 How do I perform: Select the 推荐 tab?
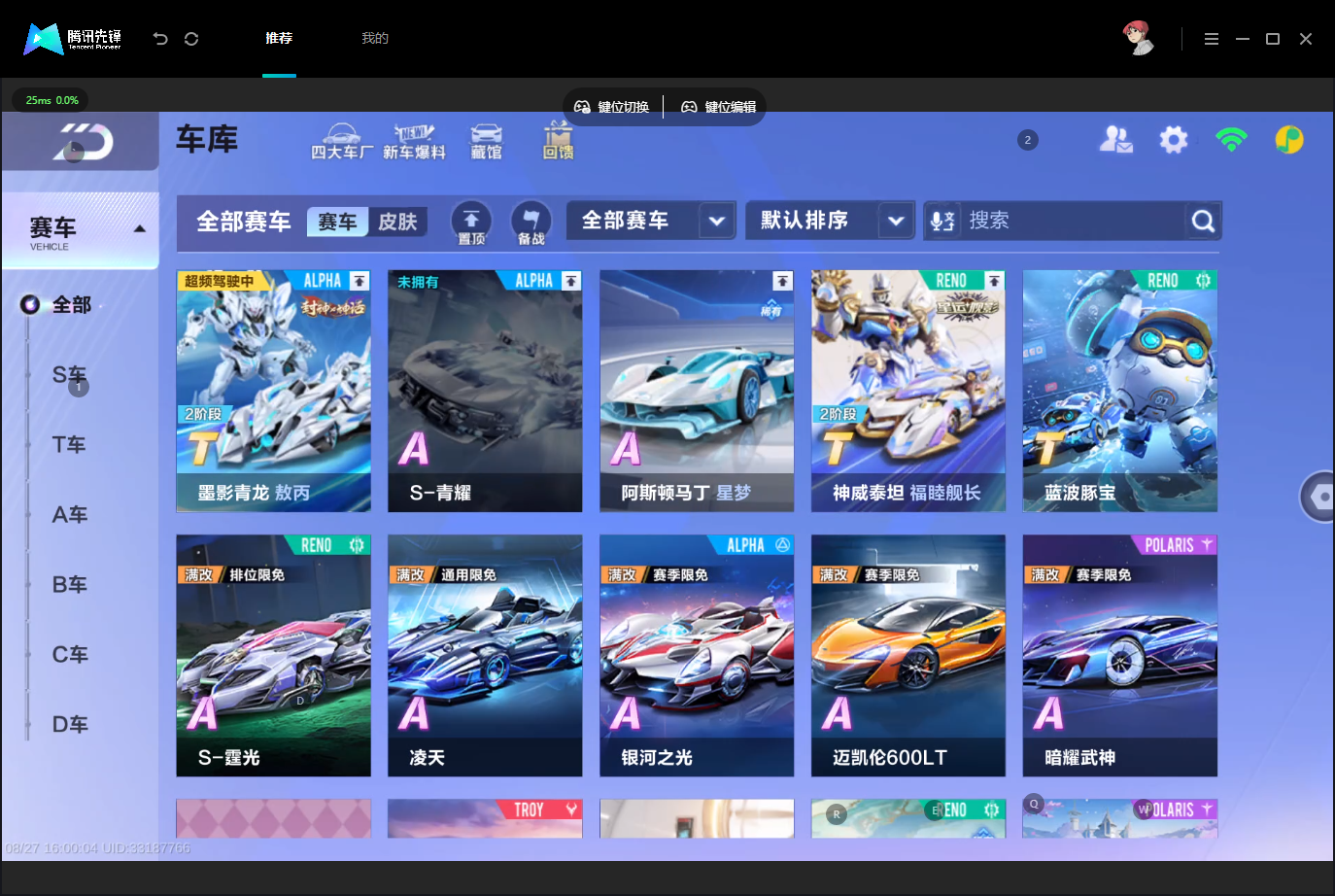click(279, 39)
